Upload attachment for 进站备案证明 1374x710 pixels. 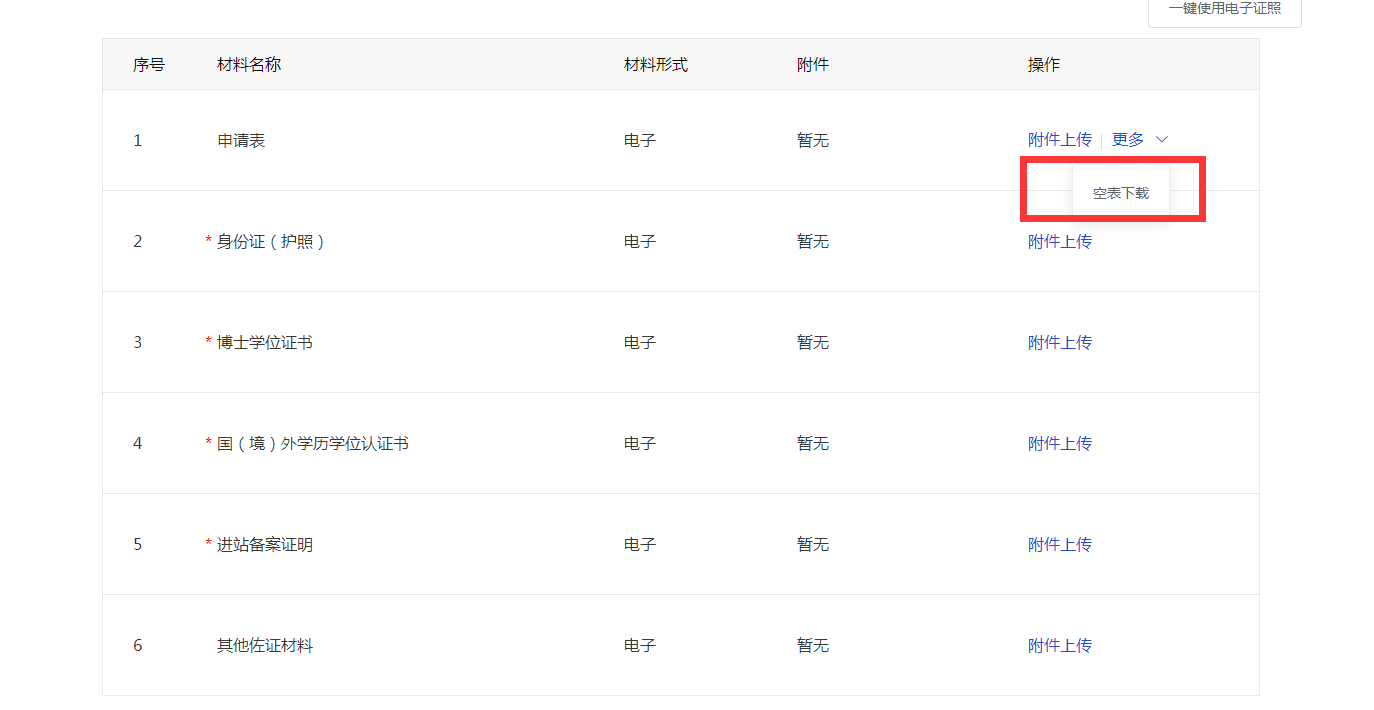click(1059, 544)
